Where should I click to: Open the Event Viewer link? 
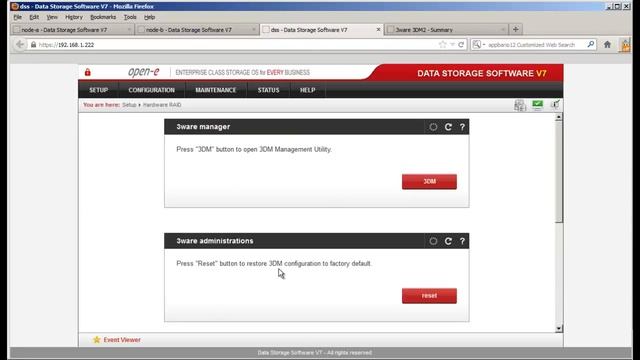click(122, 340)
